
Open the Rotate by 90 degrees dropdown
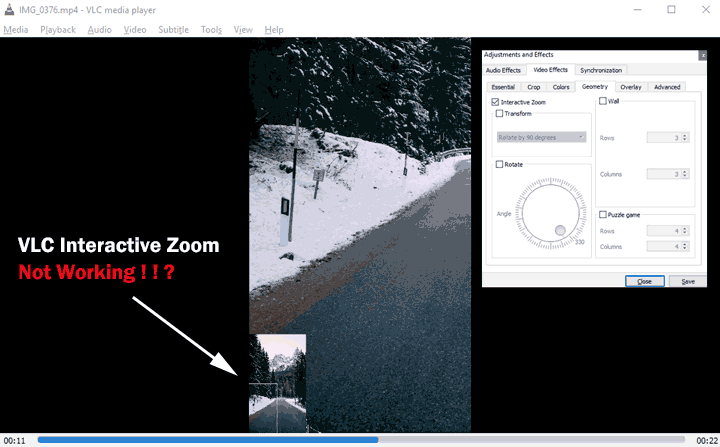541,137
